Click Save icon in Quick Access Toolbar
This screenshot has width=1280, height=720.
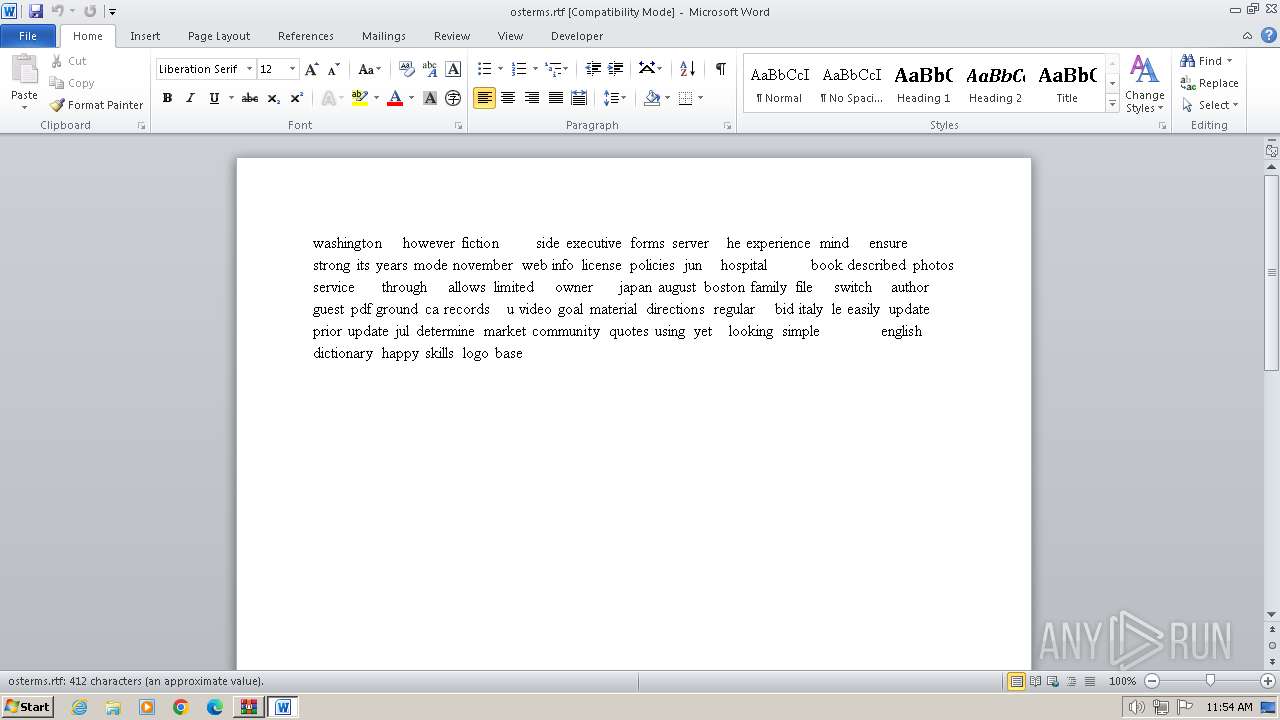tap(36, 11)
